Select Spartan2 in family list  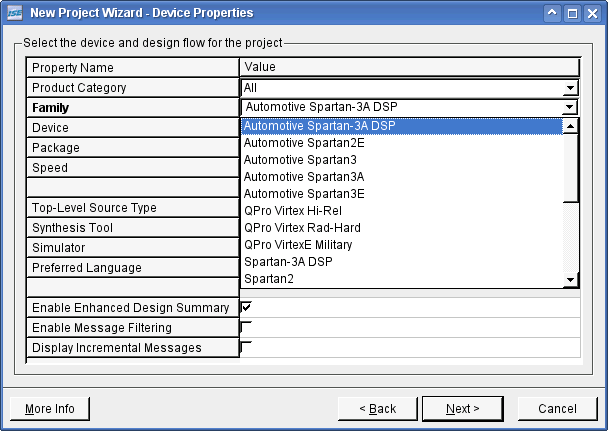pos(268,279)
